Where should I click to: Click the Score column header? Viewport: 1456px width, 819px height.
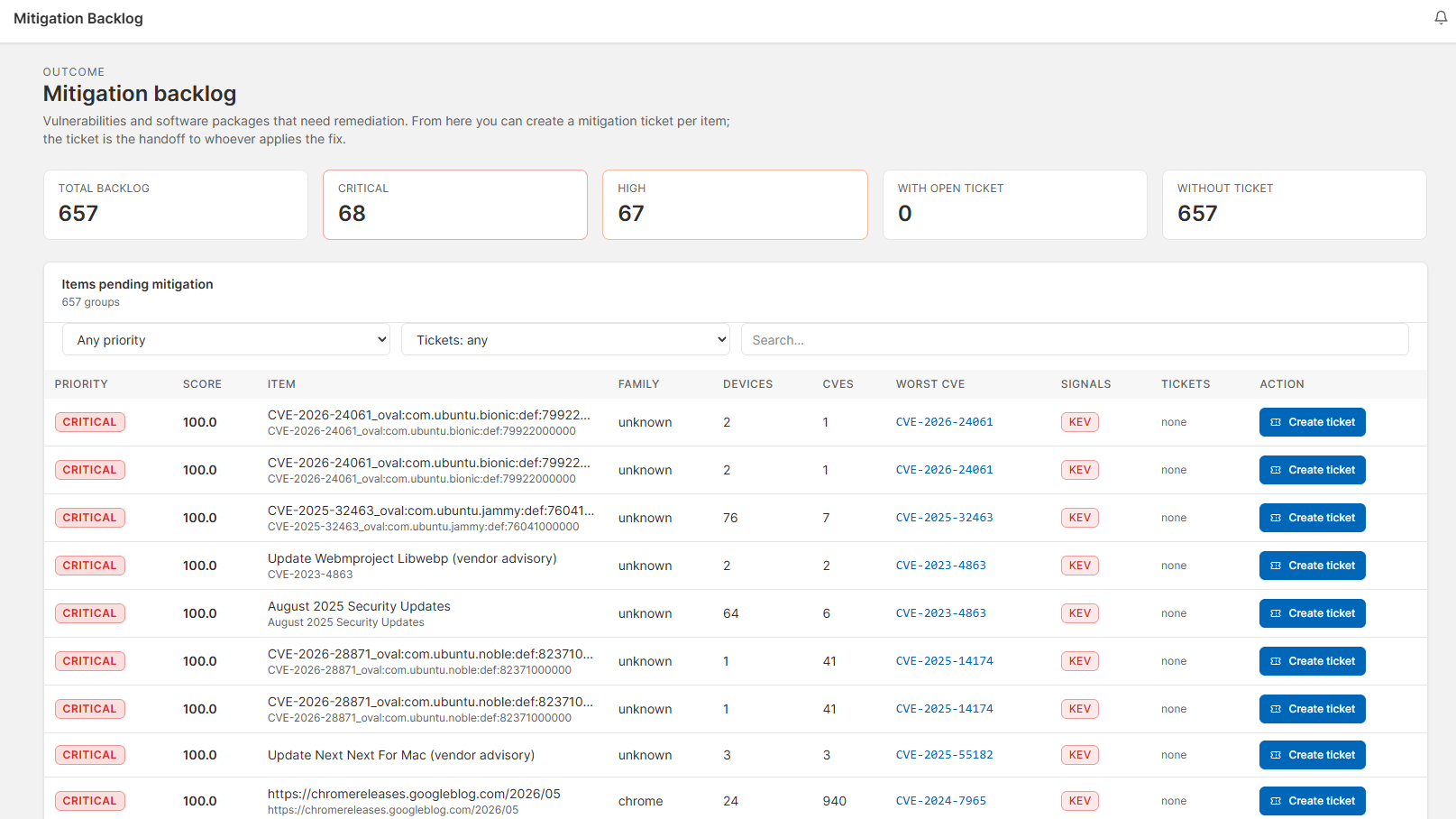point(202,384)
